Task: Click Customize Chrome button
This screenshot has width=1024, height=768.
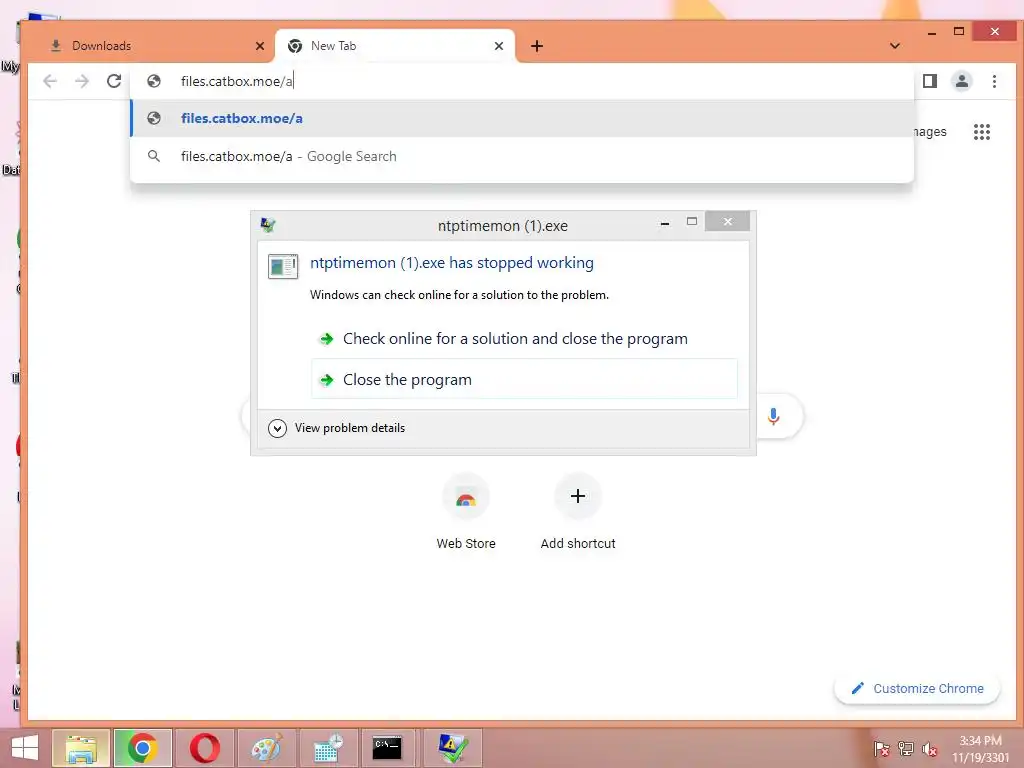Action: pos(917,688)
